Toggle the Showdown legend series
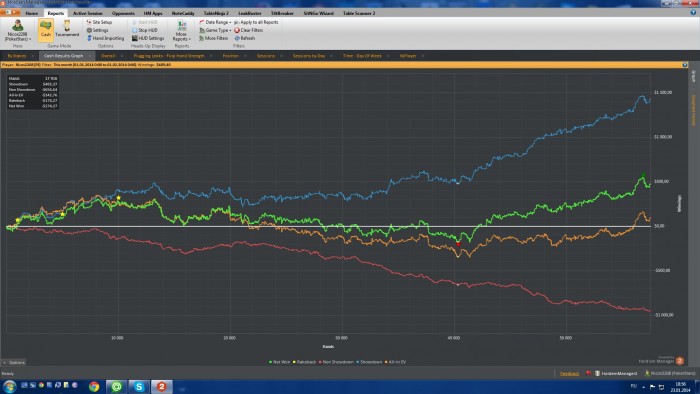 pyautogui.click(x=369, y=362)
